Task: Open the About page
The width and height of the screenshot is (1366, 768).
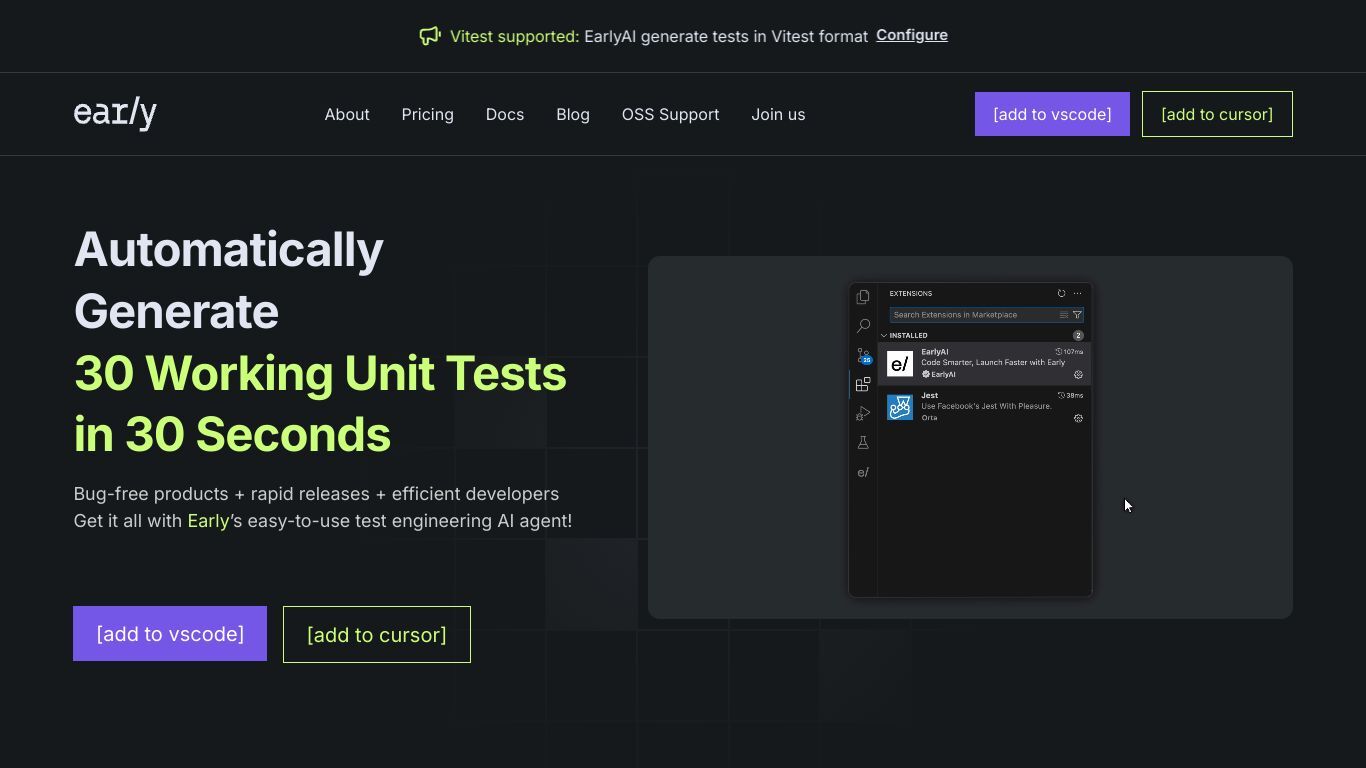Action: pos(347,114)
